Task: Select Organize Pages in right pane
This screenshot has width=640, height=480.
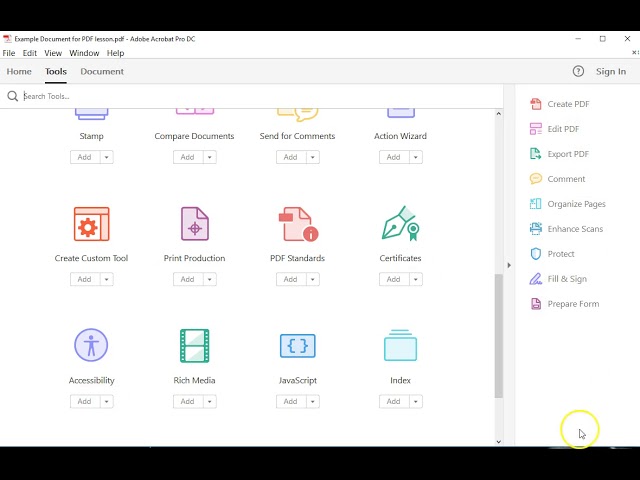Action: (576, 204)
